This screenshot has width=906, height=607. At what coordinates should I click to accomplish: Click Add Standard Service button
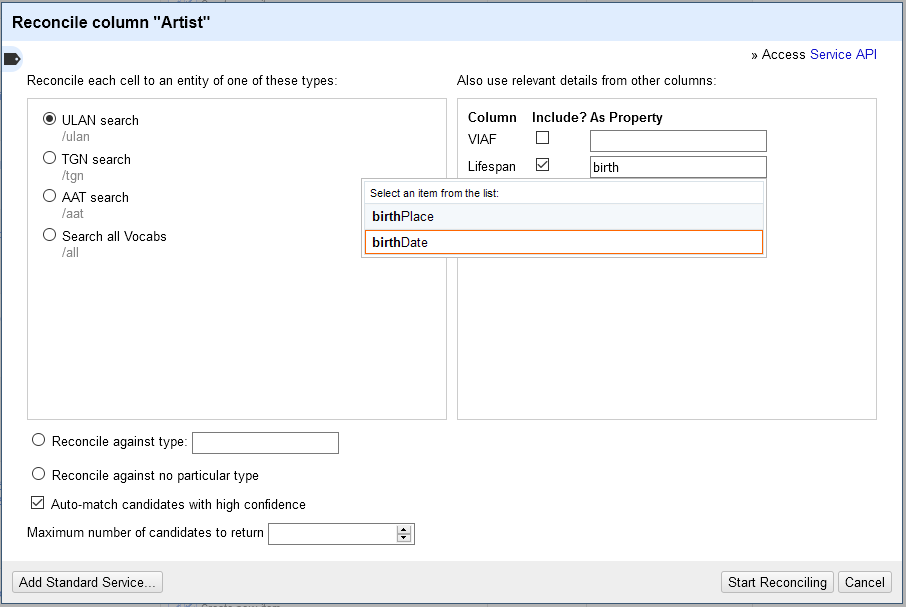pyautogui.click(x=87, y=582)
